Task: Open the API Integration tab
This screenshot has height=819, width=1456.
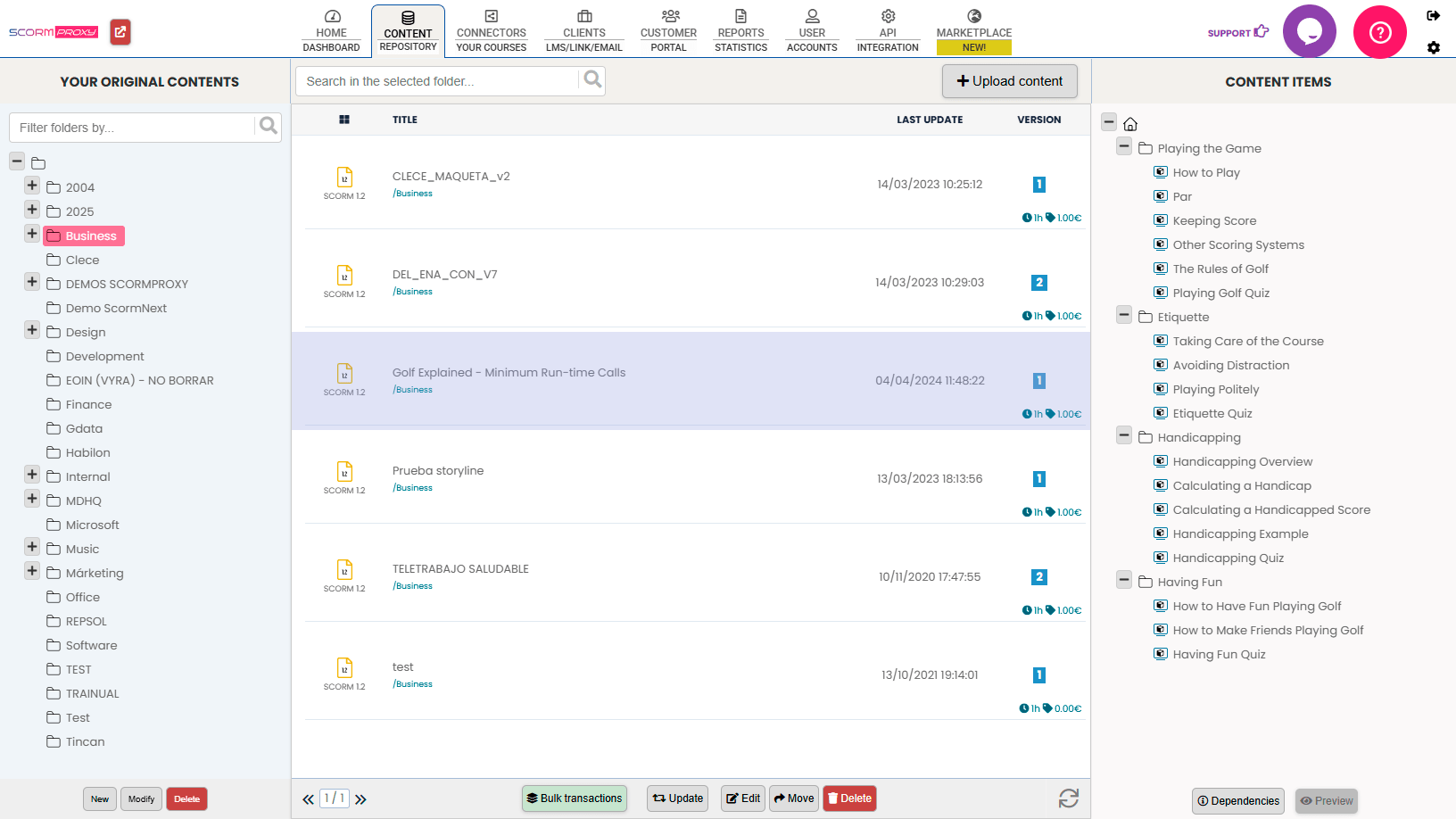Action: click(x=888, y=31)
